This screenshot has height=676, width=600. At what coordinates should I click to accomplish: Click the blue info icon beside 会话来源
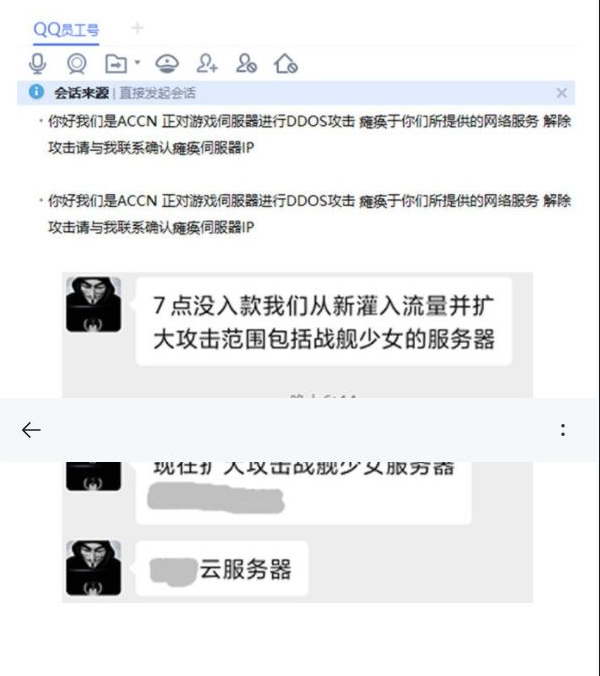click(x=36, y=92)
